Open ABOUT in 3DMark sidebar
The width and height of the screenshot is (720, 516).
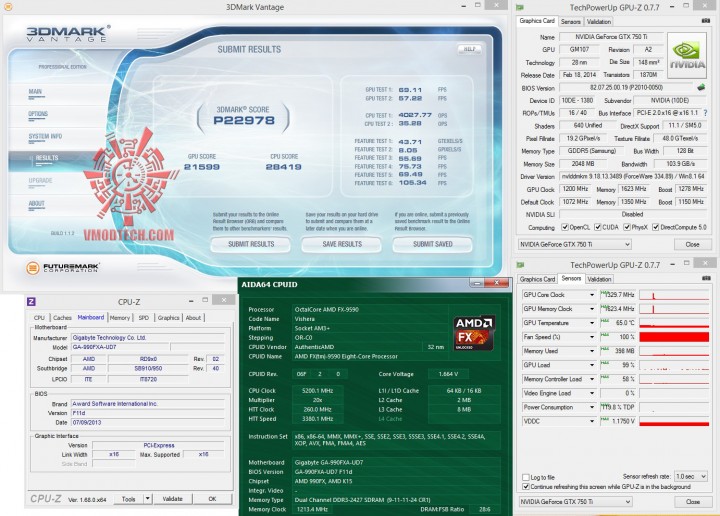[36, 205]
